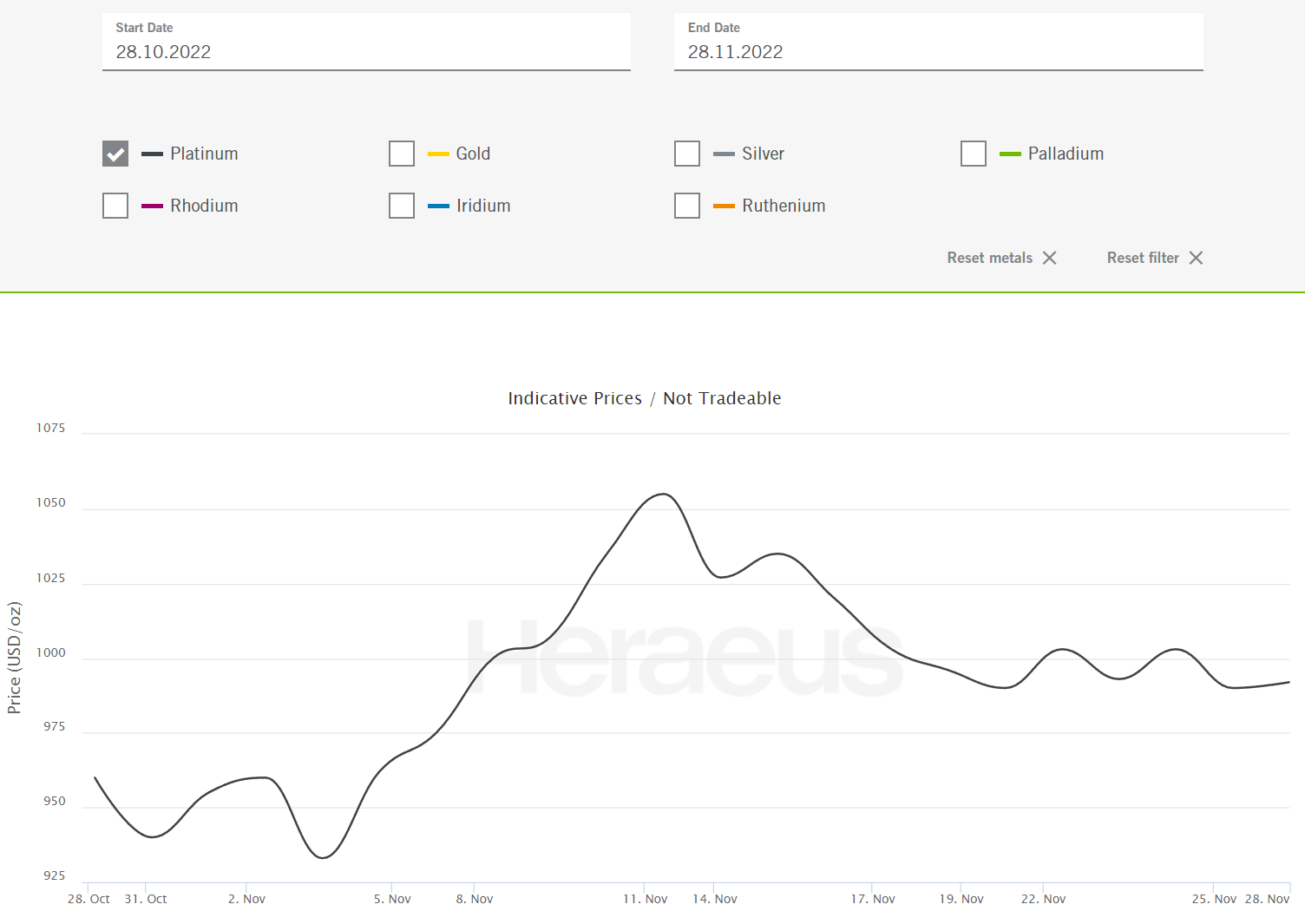Click the platinum line's highest peak
The width and height of the screenshot is (1305, 924).
tap(664, 495)
